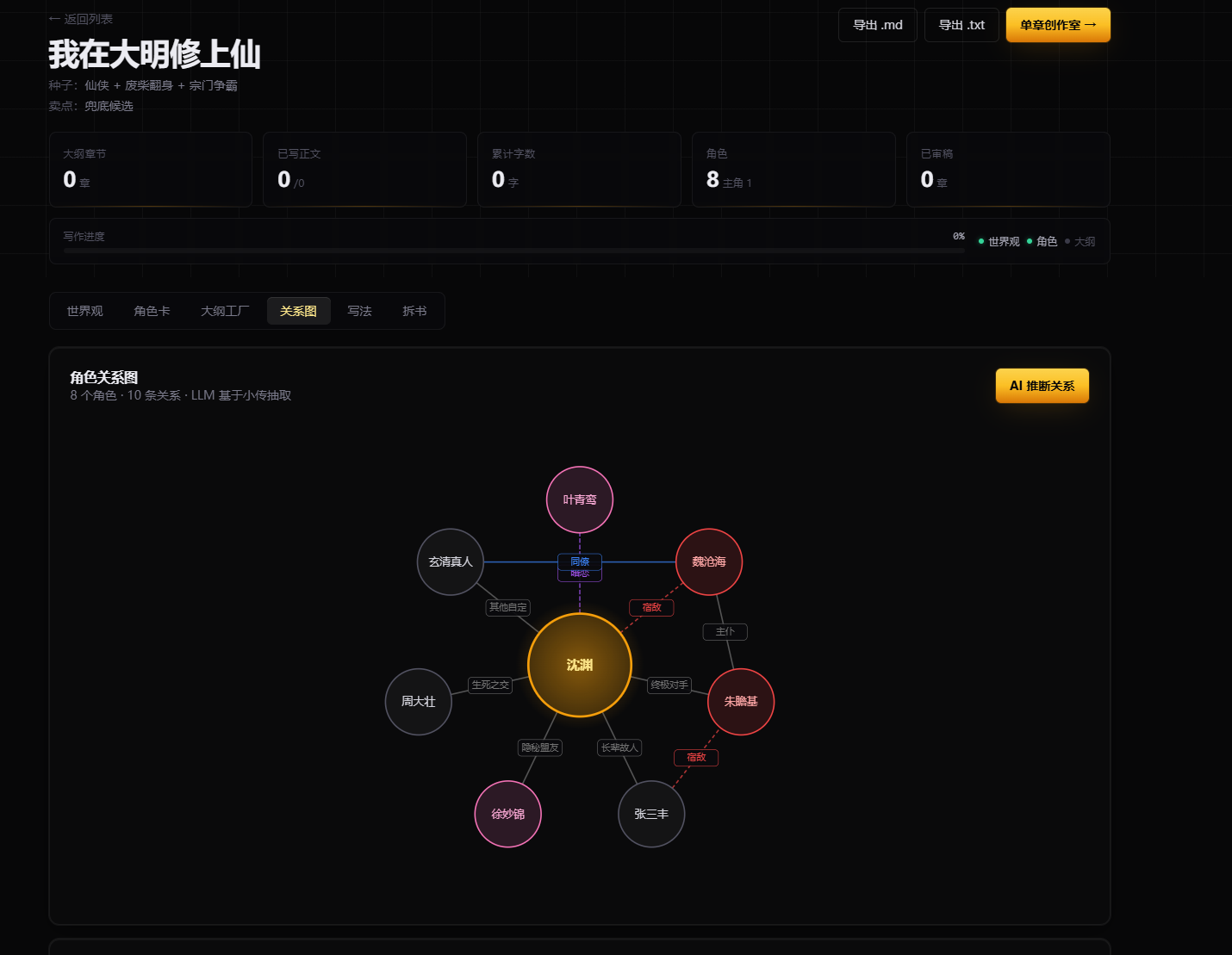
Task: Click the AI 推断关系 button
Action: pyautogui.click(x=1042, y=386)
